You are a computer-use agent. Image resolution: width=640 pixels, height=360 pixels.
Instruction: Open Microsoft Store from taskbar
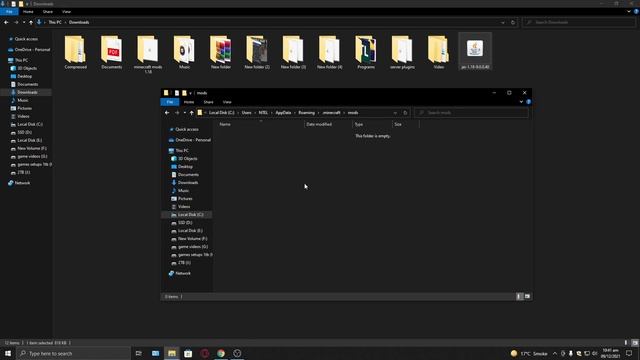click(188, 353)
